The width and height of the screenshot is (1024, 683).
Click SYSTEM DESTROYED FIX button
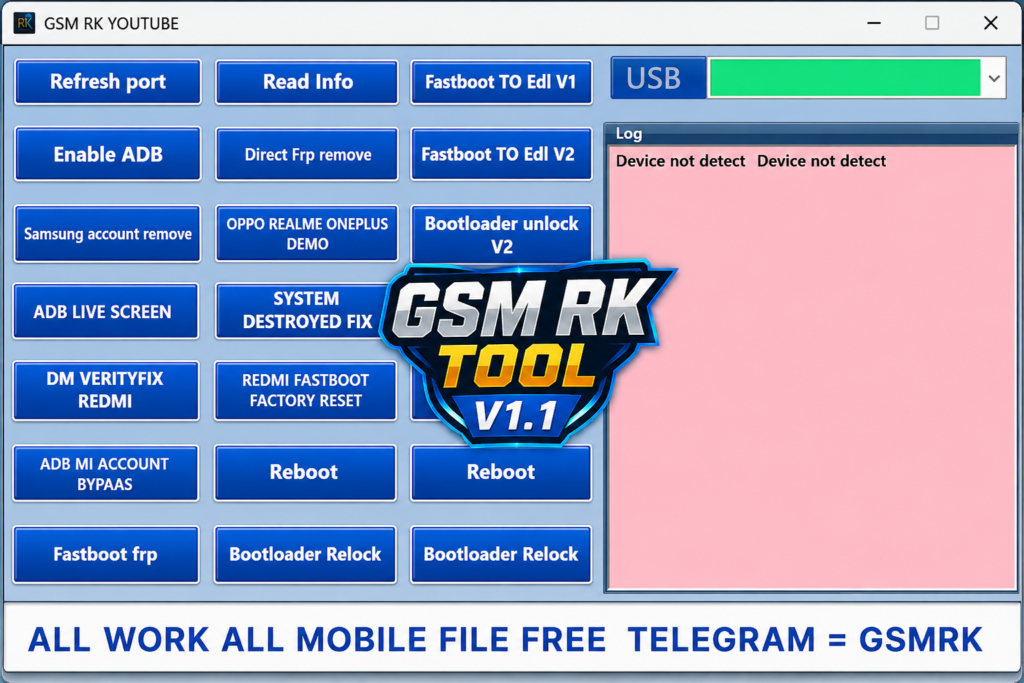pos(302,310)
